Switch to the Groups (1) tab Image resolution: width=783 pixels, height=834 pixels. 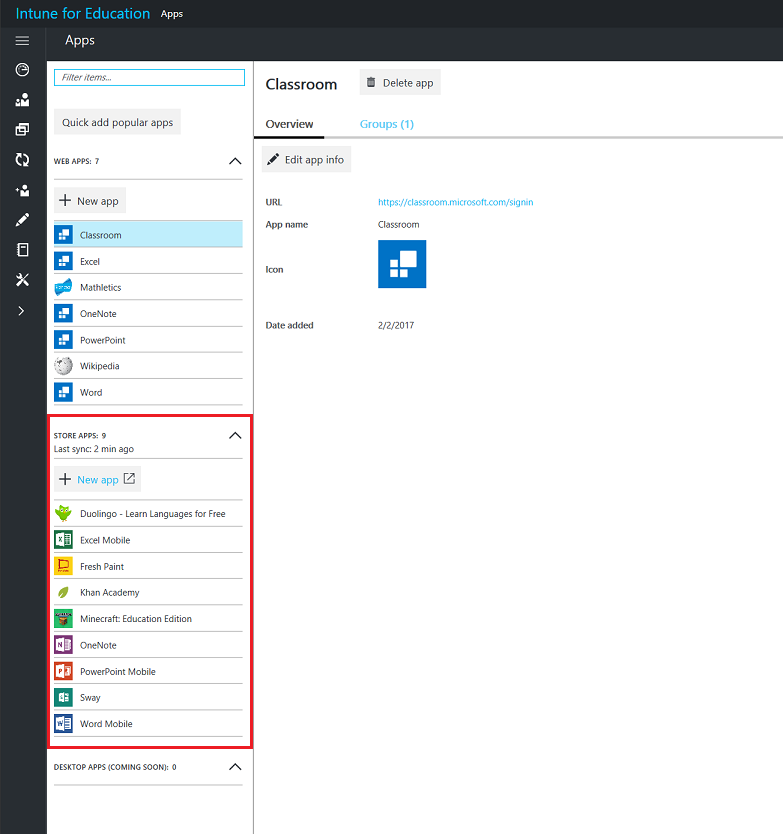click(387, 124)
